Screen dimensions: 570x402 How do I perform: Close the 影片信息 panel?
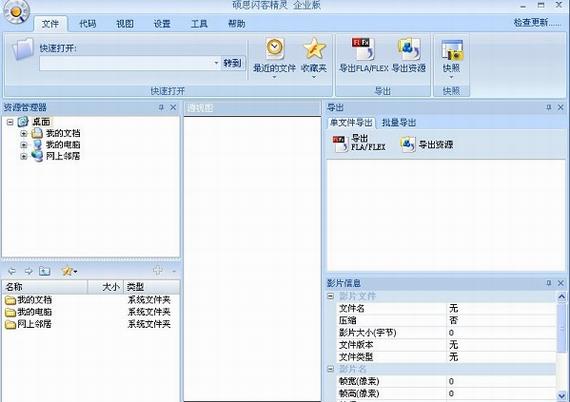click(561, 283)
